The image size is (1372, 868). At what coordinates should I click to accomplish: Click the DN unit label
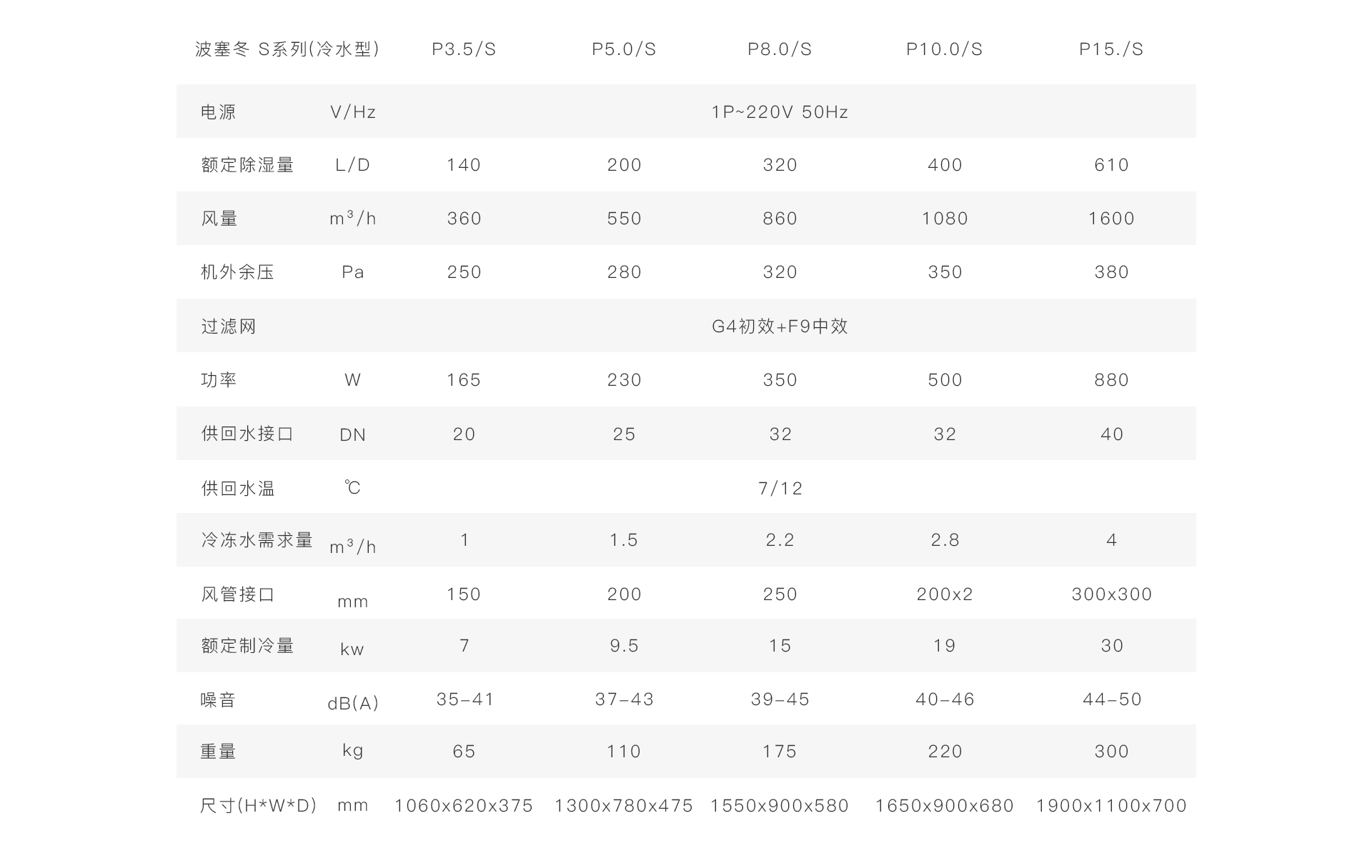[x=353, y=435]
